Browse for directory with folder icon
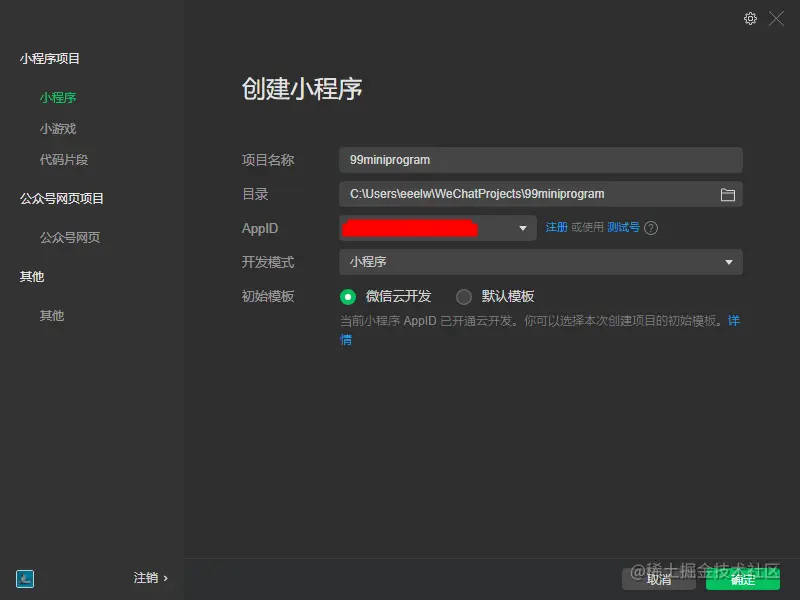This screenshot has width=800, height=600. coord(728,194)
